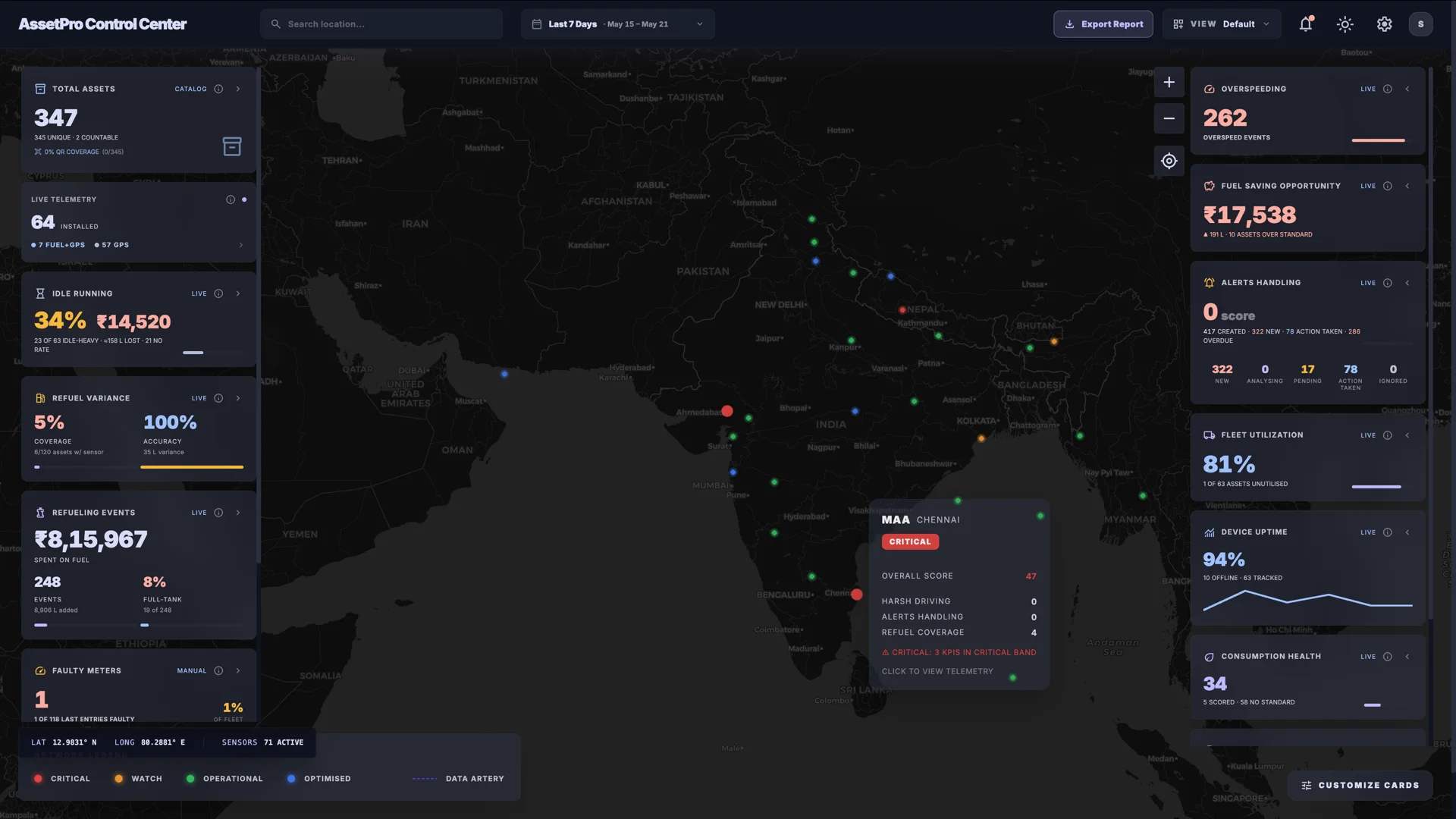Click Overspeeding red progress bar
1456x819 pixels.
(1378, 140)
